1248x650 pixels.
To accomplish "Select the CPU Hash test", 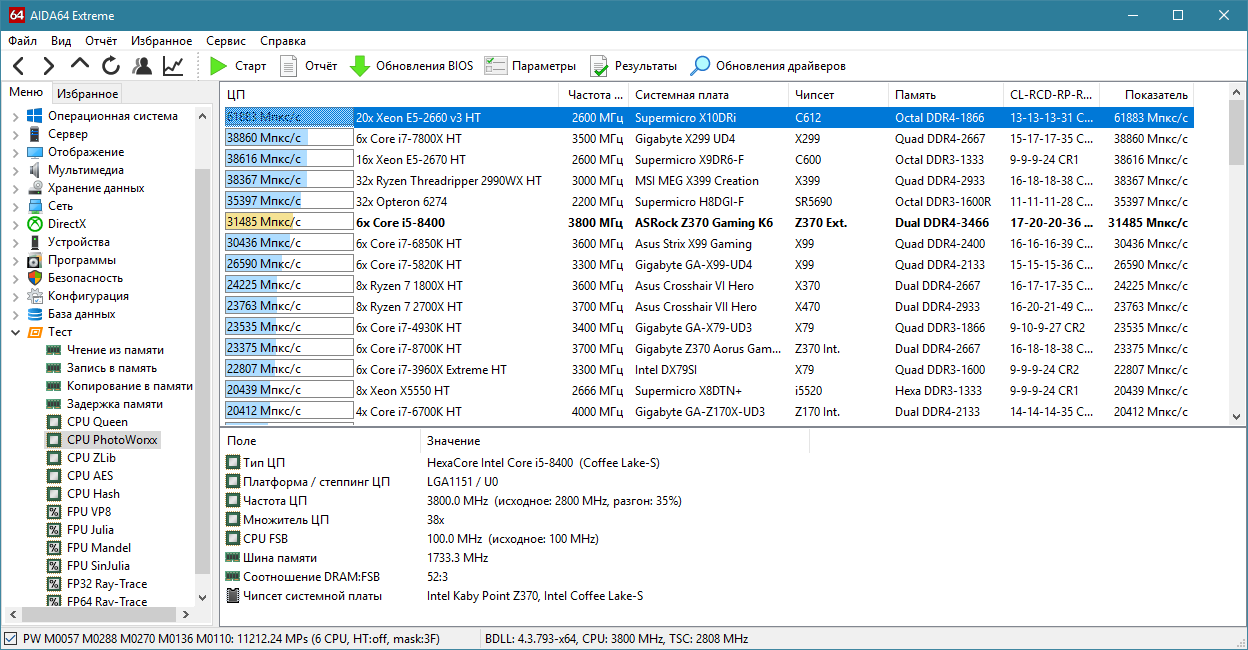I will pyautogui.click(x=93, y=494).
